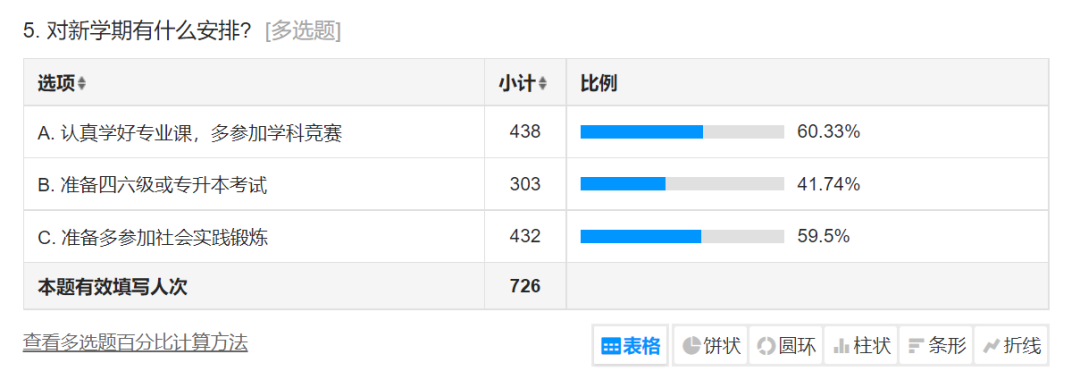Open the 折线 line chart view
This screenshot has height=388, width=1080.
[1011, 345]
